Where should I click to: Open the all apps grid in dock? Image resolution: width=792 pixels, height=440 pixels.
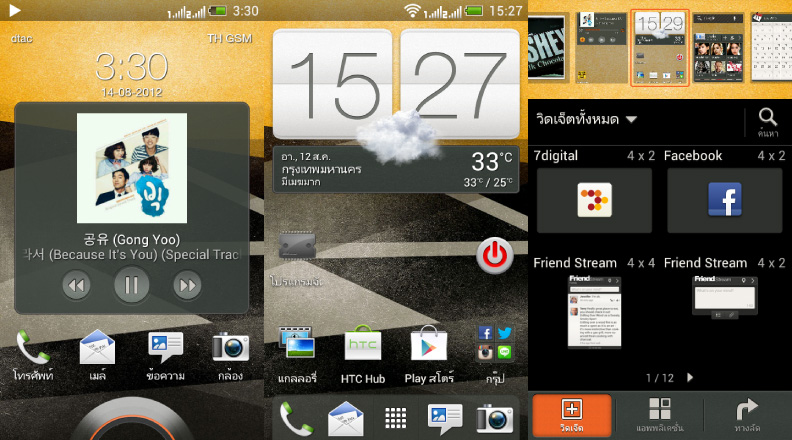[395, 418]
